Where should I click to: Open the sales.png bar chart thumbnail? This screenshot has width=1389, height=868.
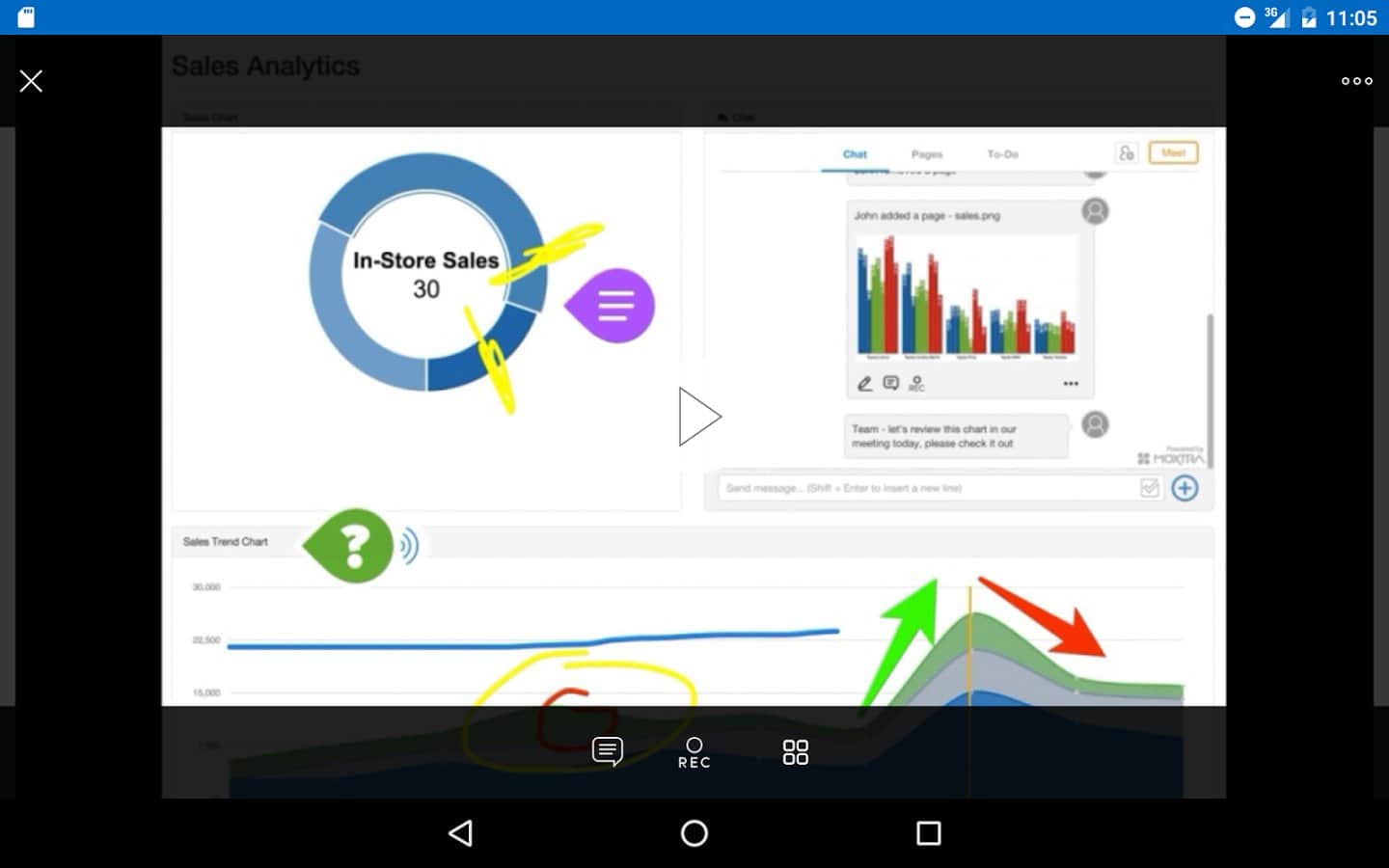click(x=967, y=296)
